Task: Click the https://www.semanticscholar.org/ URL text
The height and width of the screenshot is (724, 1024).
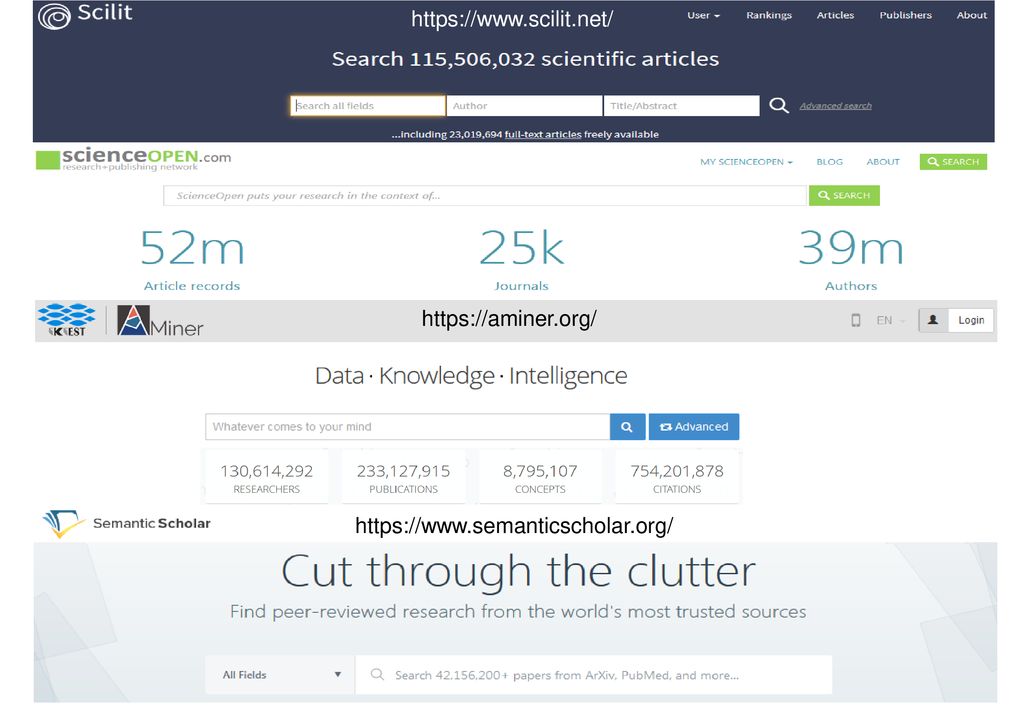Action: coord(514,526)
